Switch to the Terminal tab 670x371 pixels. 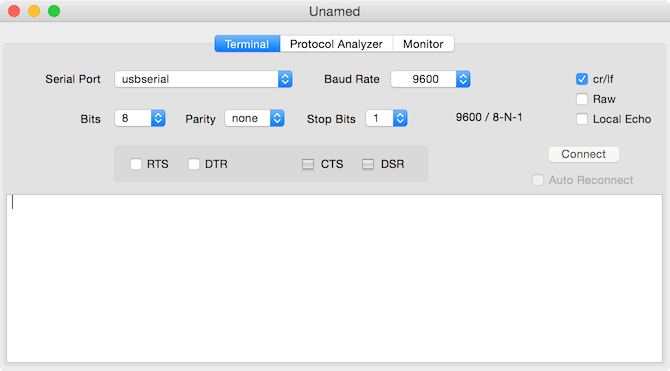click(x=247, y=44)
